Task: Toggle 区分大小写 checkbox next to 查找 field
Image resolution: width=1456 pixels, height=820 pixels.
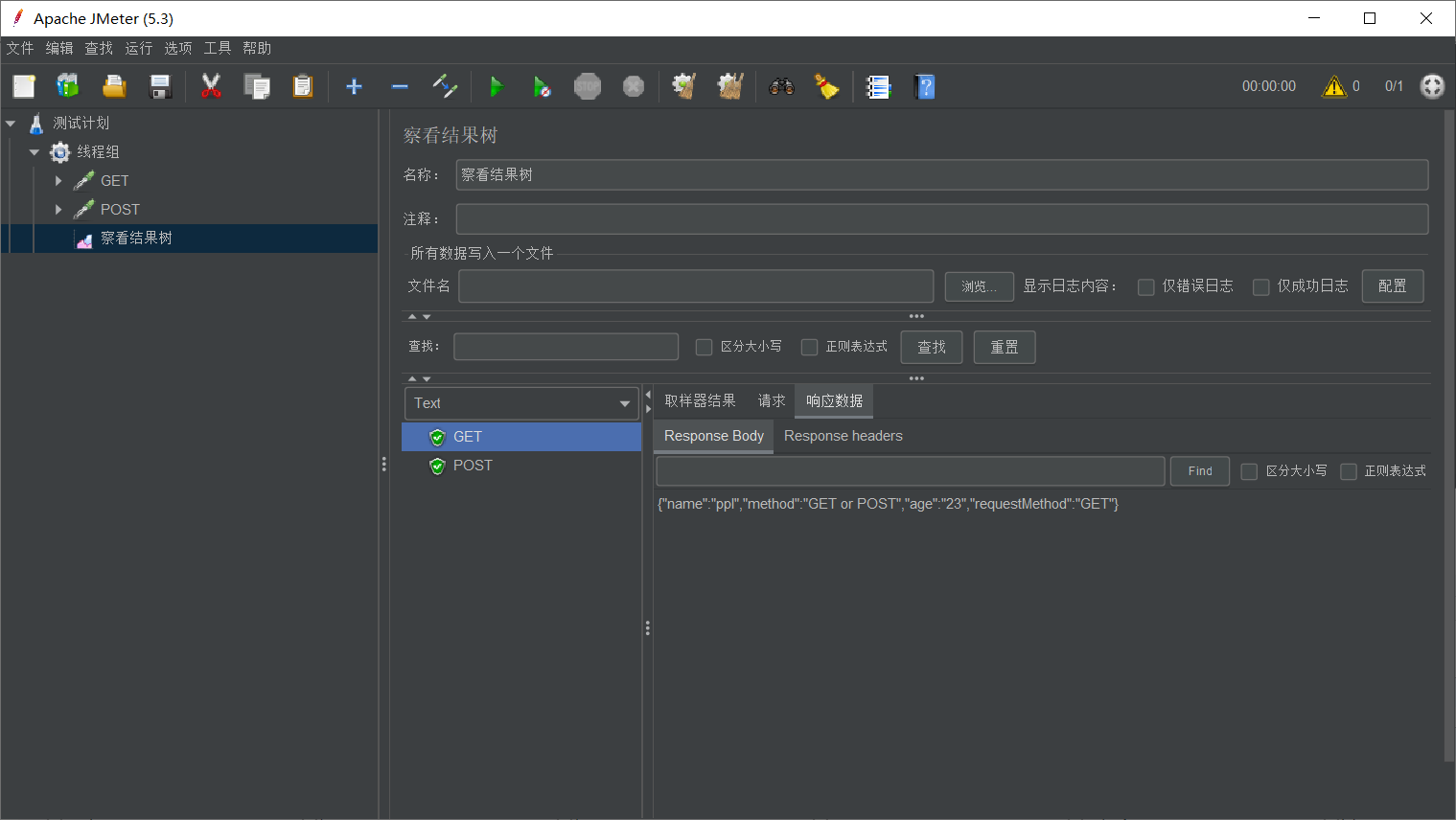Action: coord(704,347)
